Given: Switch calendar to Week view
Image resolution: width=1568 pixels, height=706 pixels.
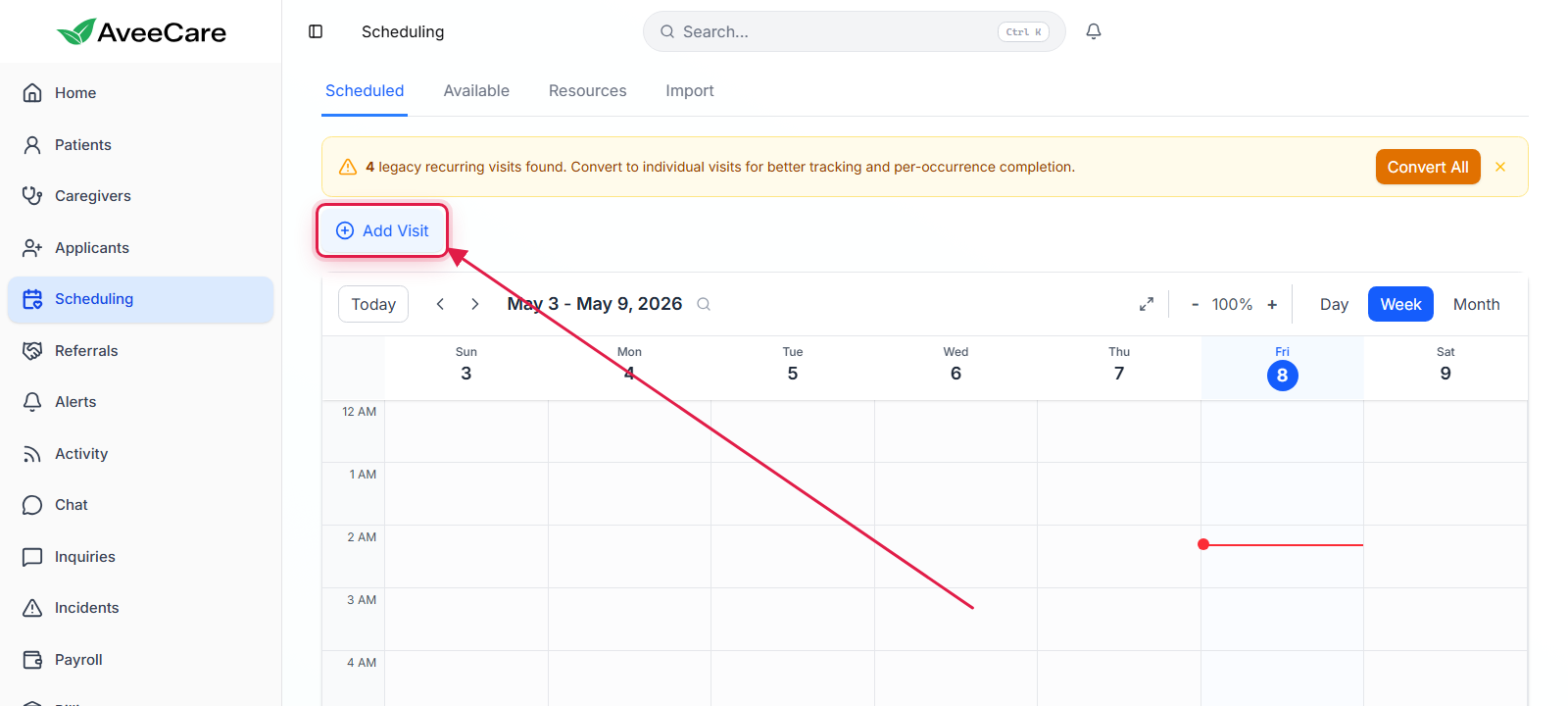Looking at the screenshot, I should [1400, 304].
